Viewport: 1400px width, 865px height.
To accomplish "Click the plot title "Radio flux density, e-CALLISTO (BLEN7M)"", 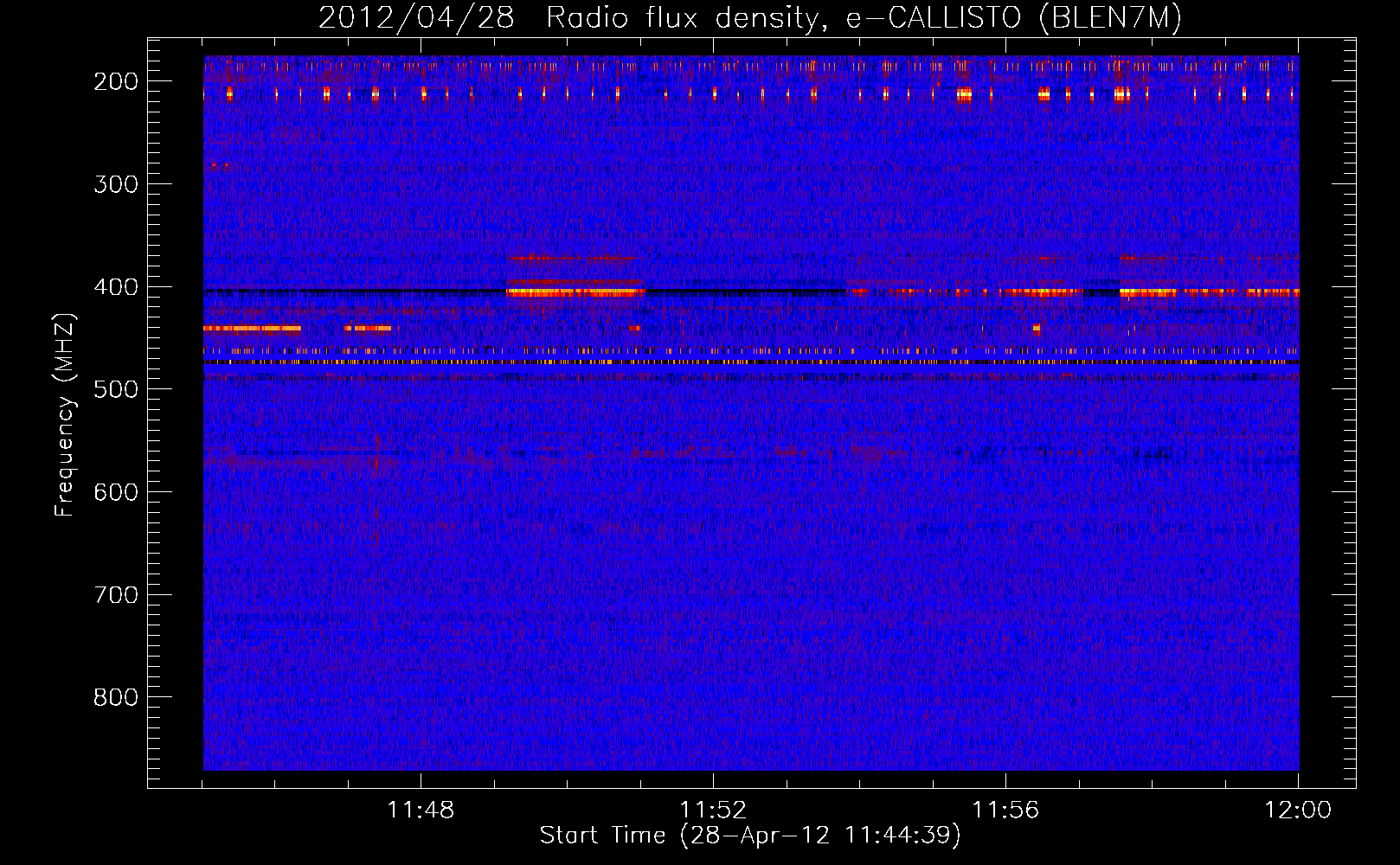I will [x=864, y=17].
